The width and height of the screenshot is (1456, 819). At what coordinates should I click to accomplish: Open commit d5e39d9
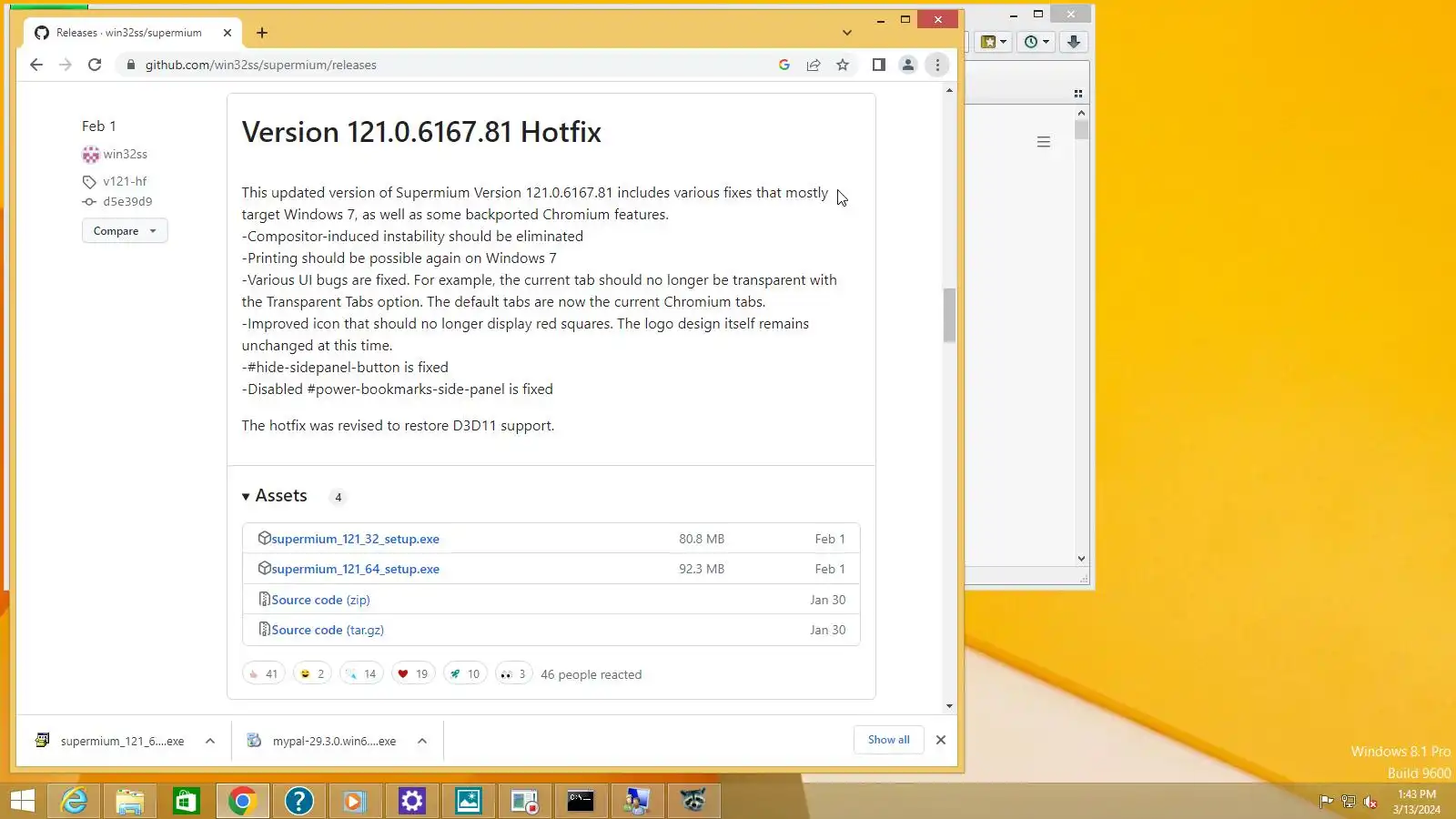(127, 202)
